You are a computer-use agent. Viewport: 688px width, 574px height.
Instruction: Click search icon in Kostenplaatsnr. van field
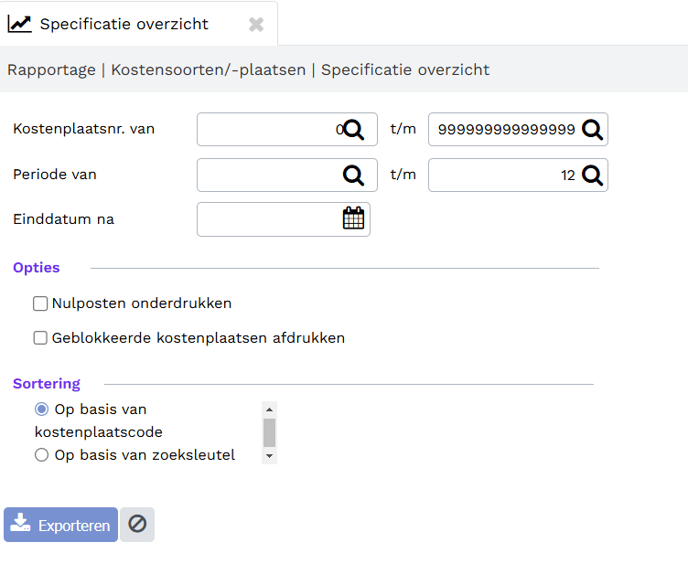(x=353, y=129)
